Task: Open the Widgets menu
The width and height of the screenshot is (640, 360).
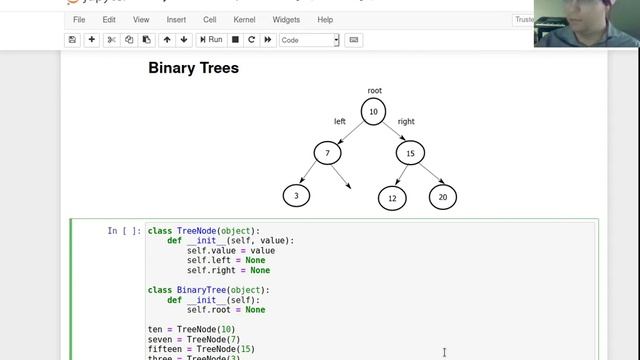Action: pos(286,20)
